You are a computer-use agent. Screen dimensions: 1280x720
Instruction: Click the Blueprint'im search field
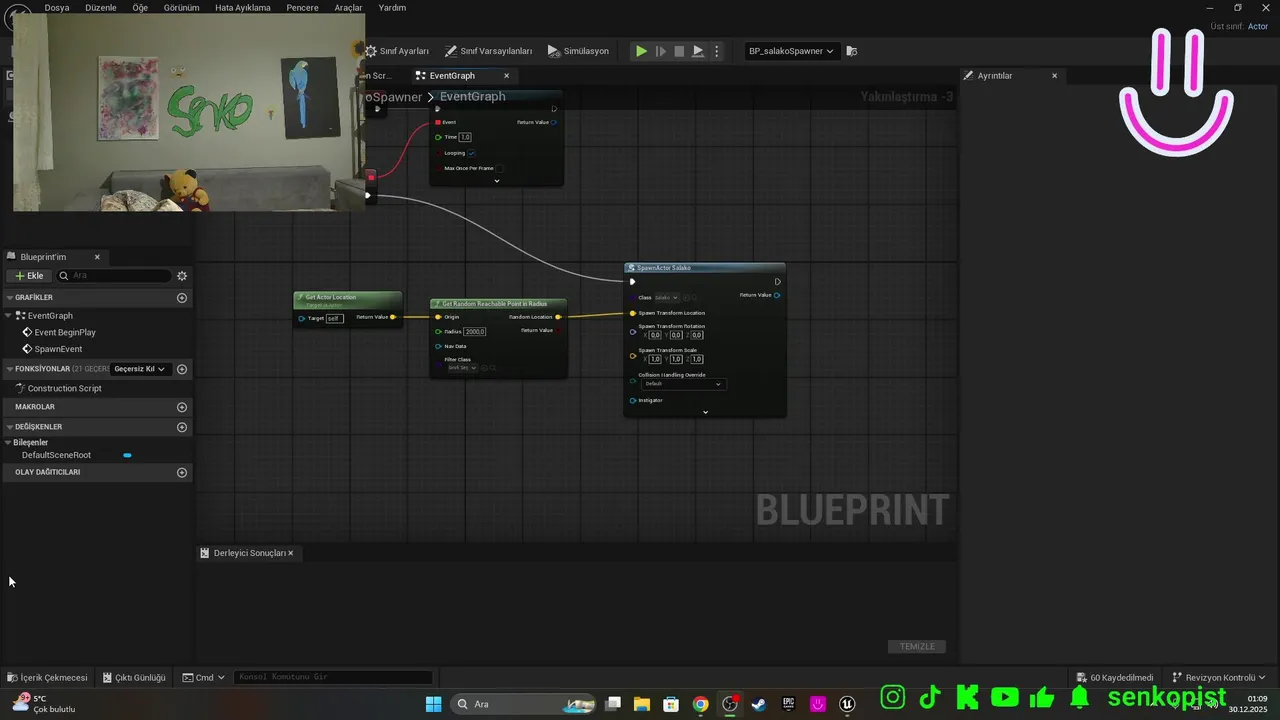(114, 276)
